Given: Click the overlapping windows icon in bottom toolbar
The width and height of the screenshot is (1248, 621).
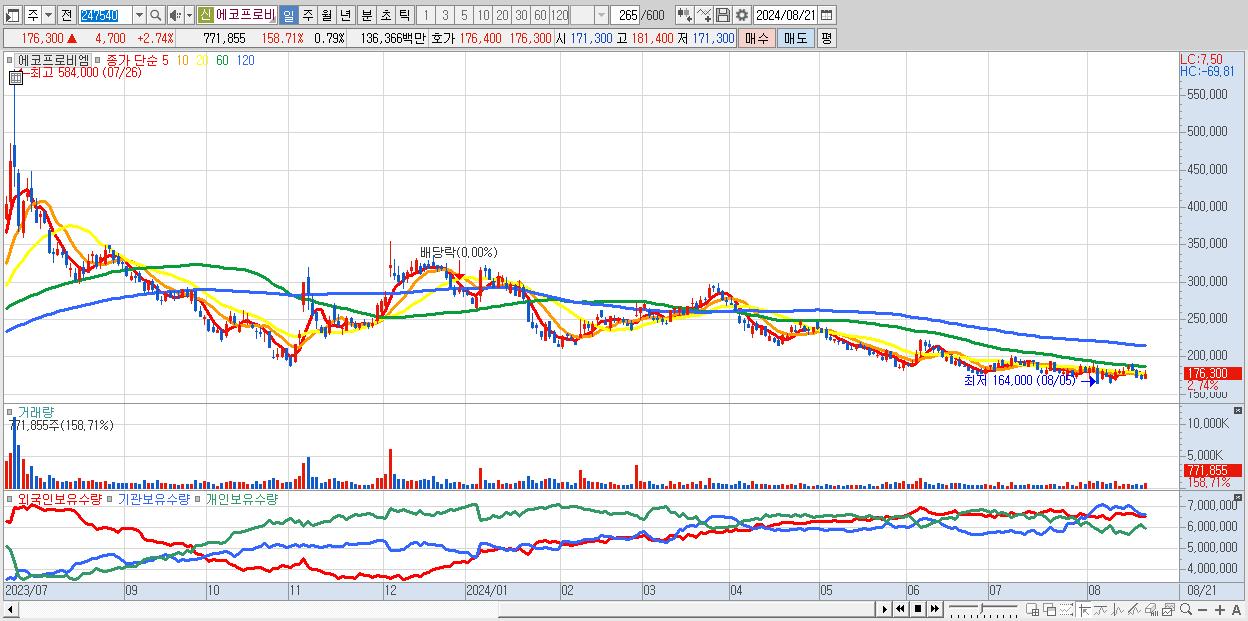Looking at the screenshot, I should pos(1050,609).
